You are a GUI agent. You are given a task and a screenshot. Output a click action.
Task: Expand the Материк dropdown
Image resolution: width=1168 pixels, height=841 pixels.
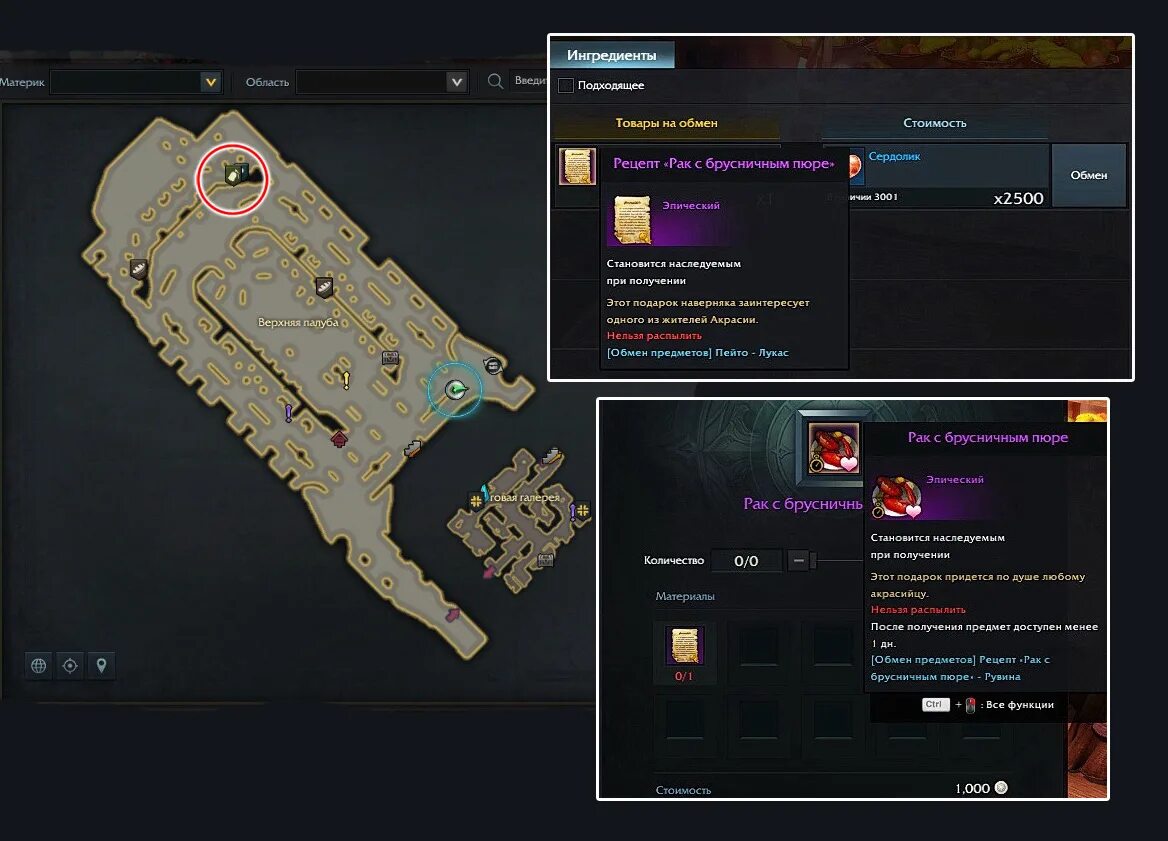coord(211,82)
